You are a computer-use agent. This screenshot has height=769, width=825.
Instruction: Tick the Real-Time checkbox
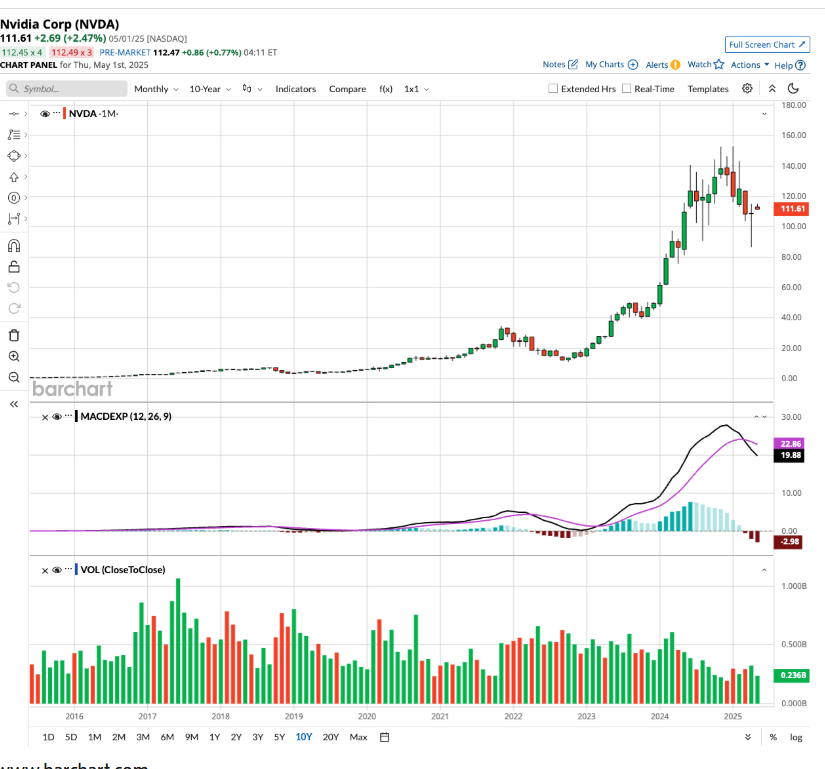click(x=627, y=89)
